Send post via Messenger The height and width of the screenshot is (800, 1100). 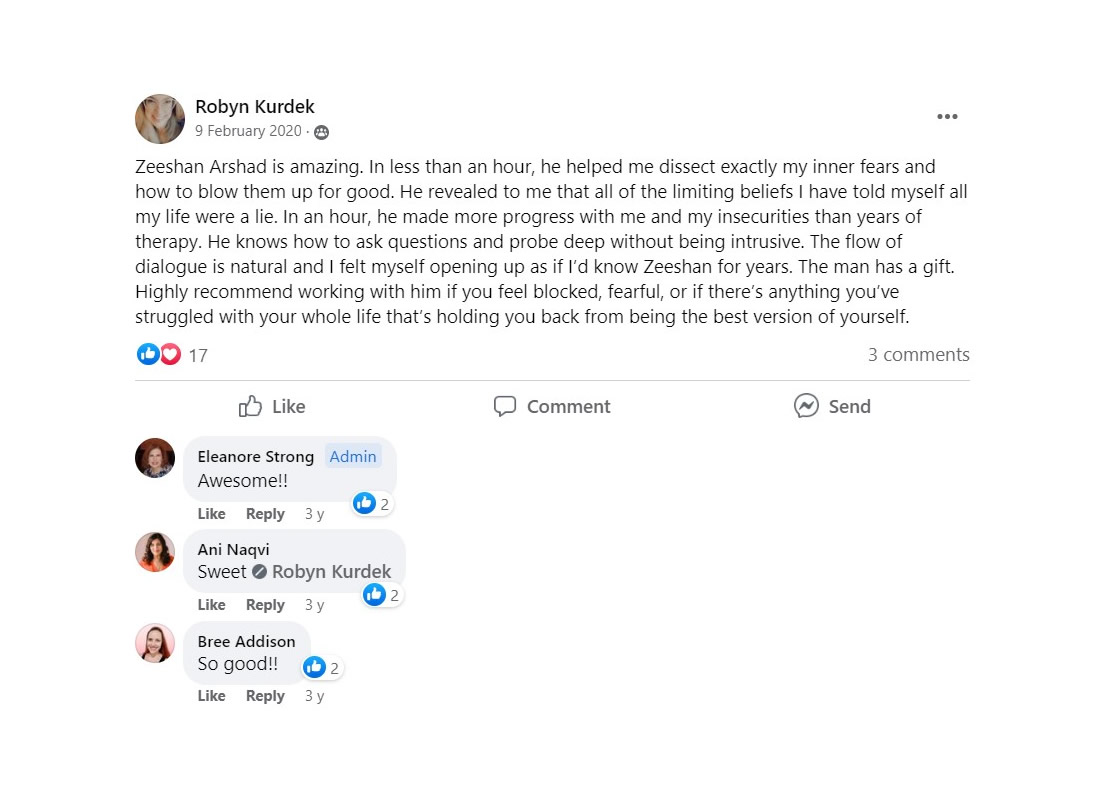pos(832,406)
